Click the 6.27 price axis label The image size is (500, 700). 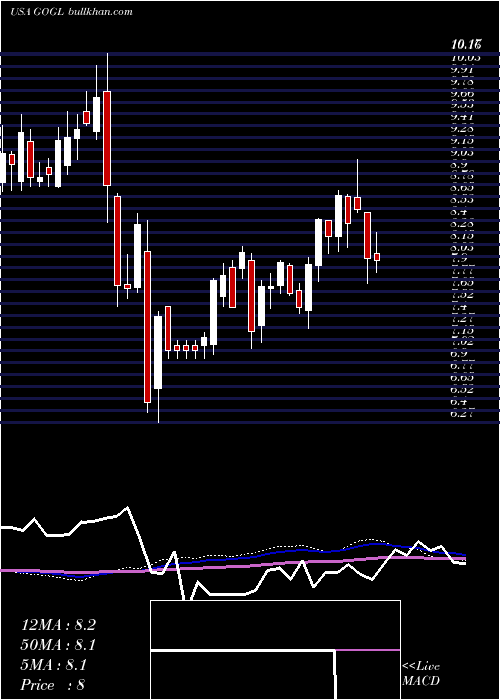click(462, 413)
